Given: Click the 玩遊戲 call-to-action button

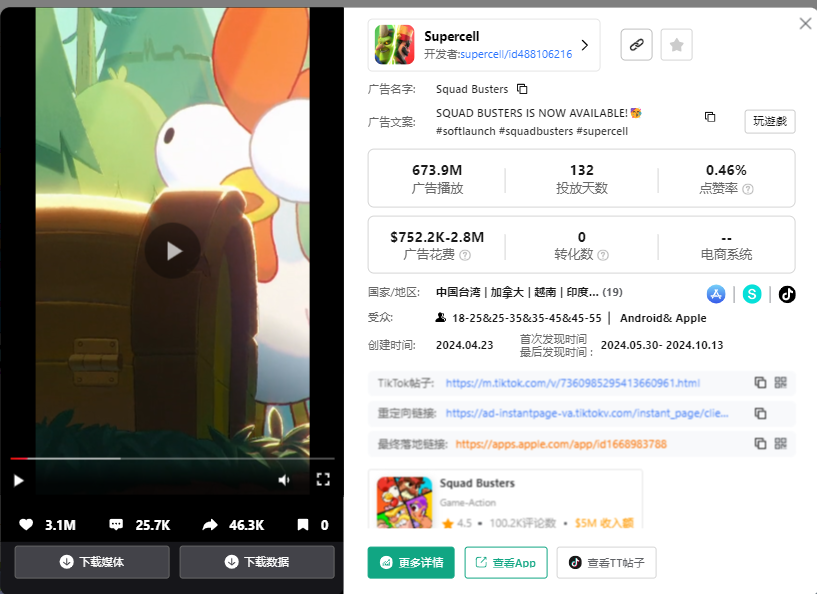Looking at the screenshot, I should [770, 121].
